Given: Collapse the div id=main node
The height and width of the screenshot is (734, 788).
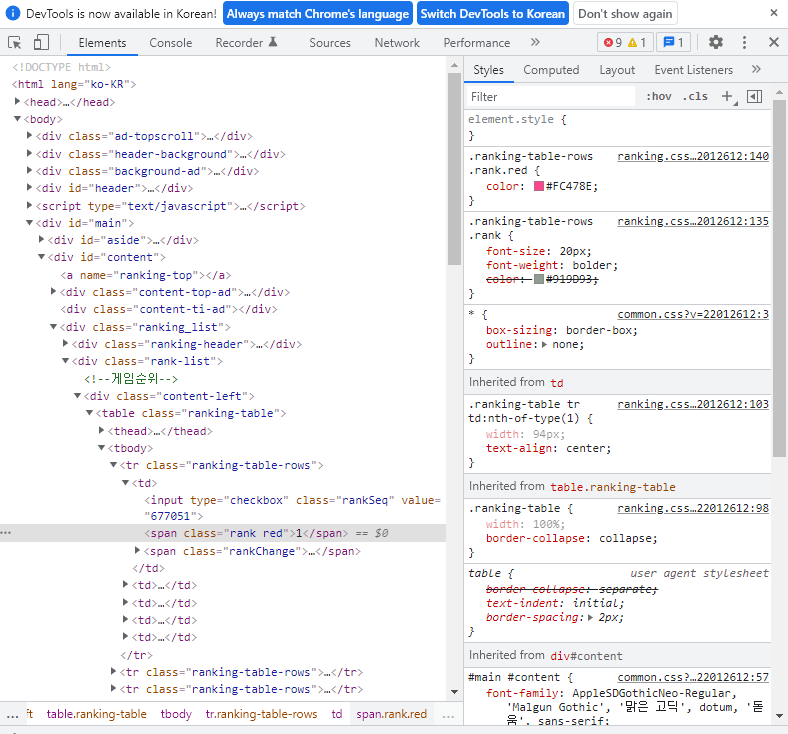Looking at the screenshot, I should point(30,222).
